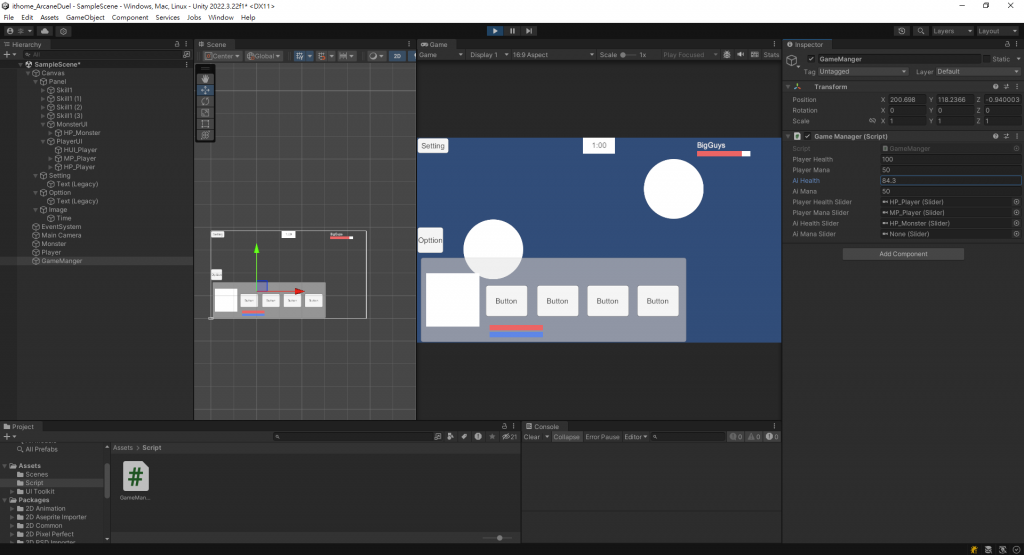
Task: Open the Component menu
Action: (129, 18)
